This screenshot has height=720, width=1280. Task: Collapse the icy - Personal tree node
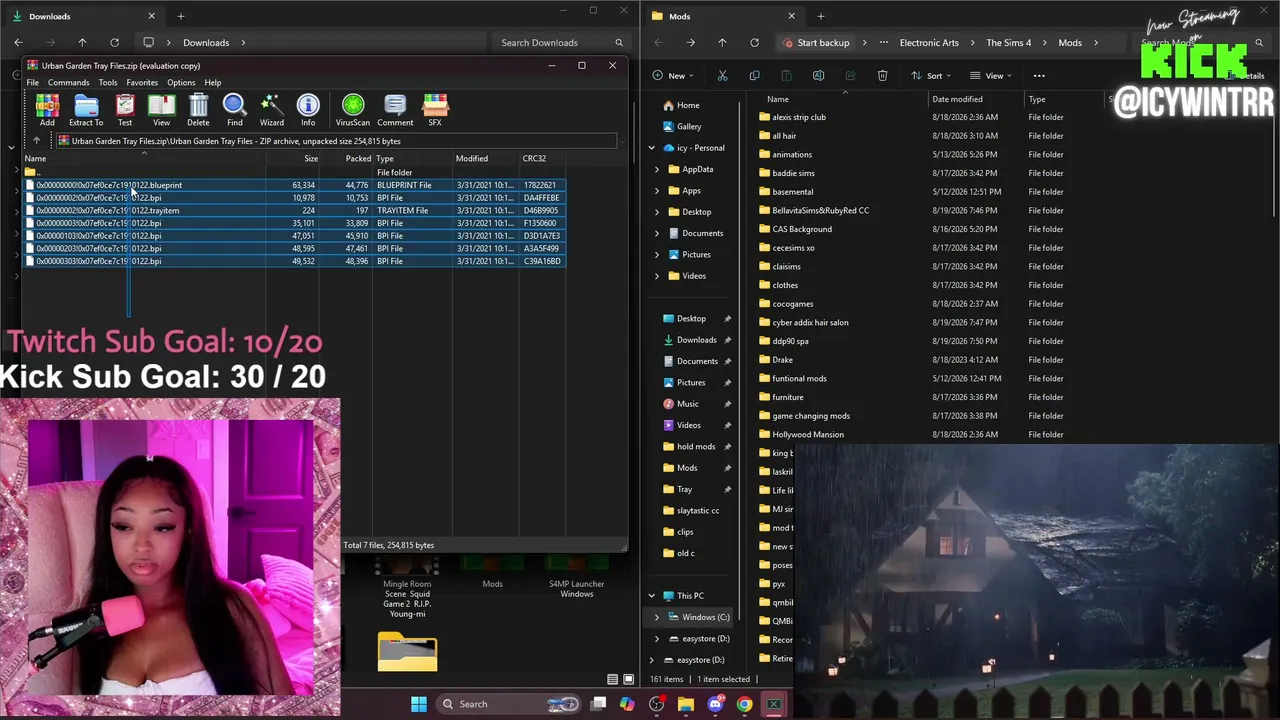(652, 148)
